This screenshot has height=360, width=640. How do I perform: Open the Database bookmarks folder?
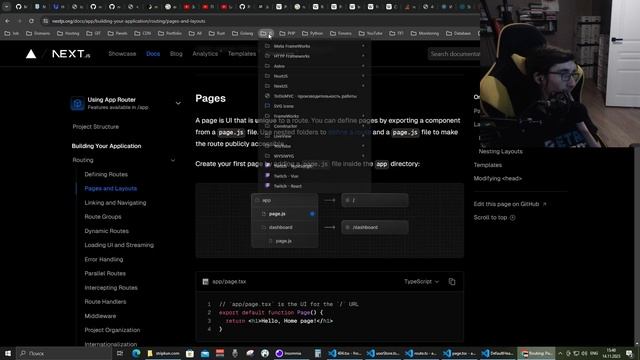point(458,33)
